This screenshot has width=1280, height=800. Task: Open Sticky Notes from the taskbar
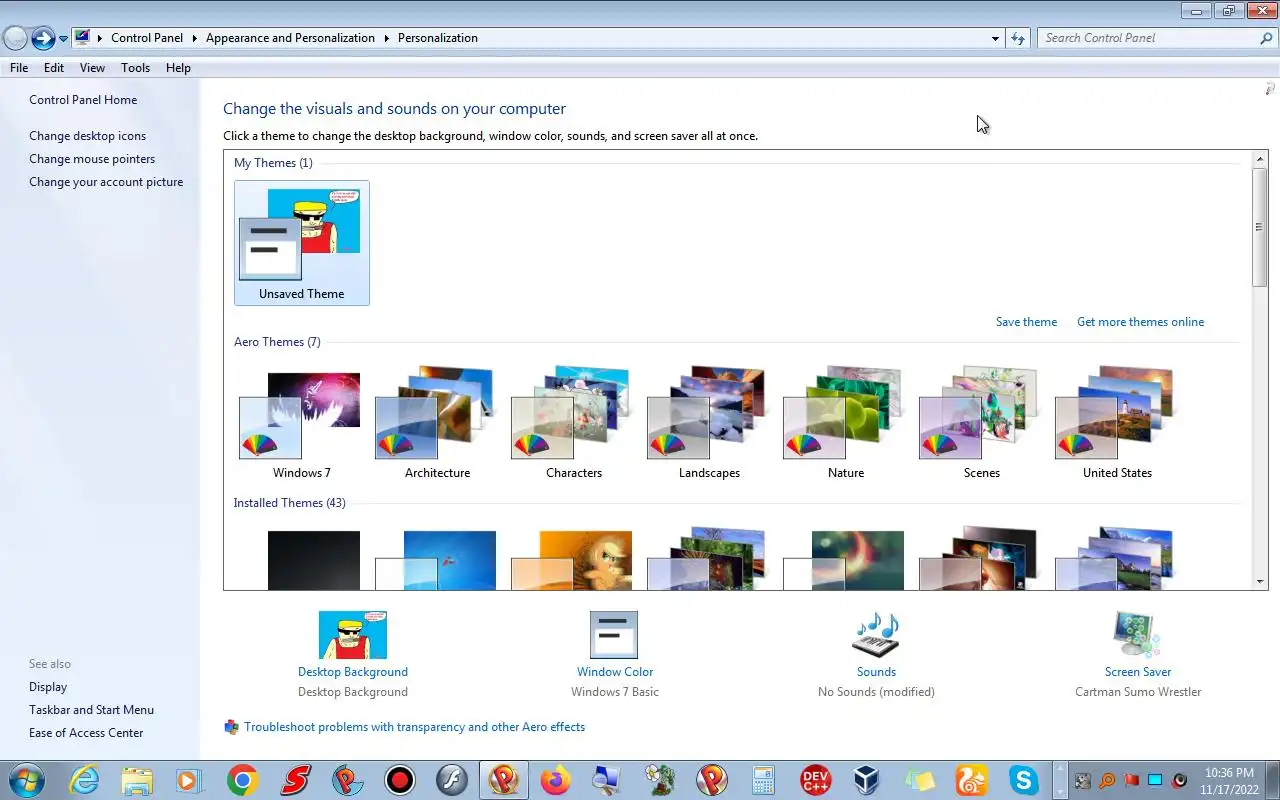point(920,780)
